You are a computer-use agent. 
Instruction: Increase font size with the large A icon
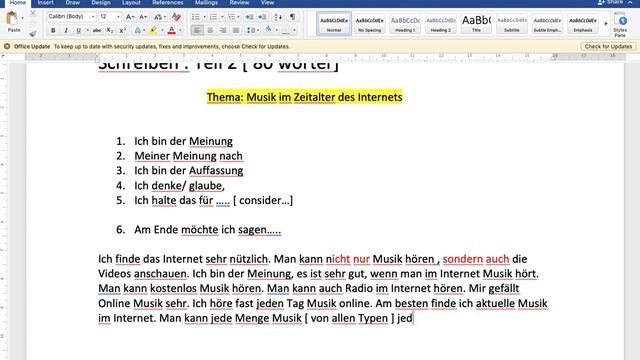tap(130, 17)
